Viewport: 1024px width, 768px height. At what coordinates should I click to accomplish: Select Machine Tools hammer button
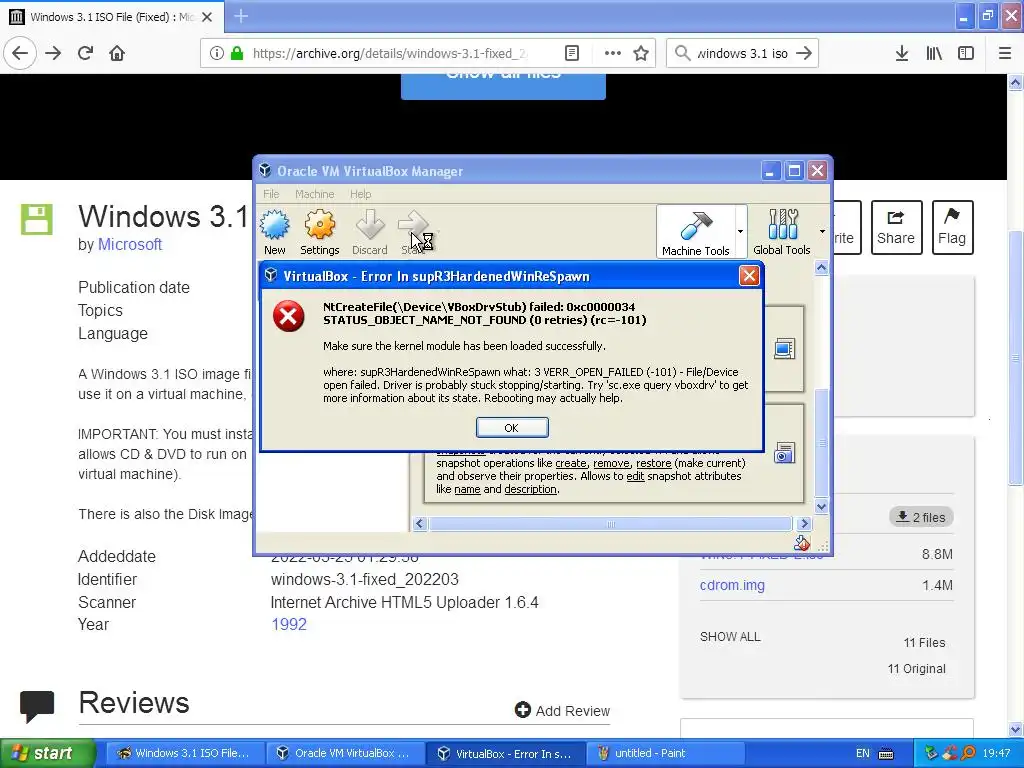point(696,232)
